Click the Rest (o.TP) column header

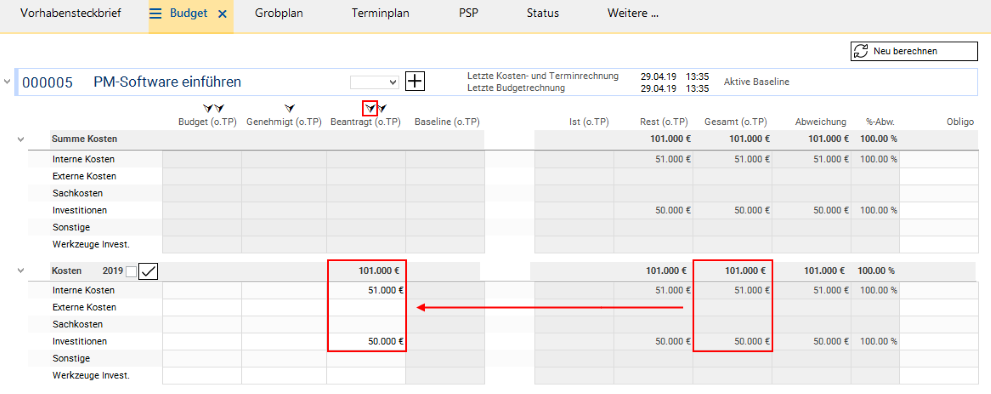click(664, 122)
